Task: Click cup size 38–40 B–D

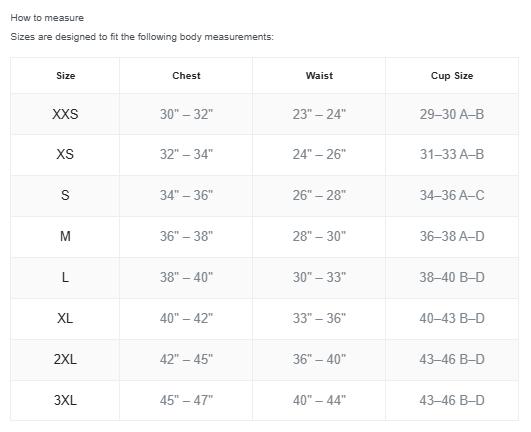Action: (x=452, y=277)
